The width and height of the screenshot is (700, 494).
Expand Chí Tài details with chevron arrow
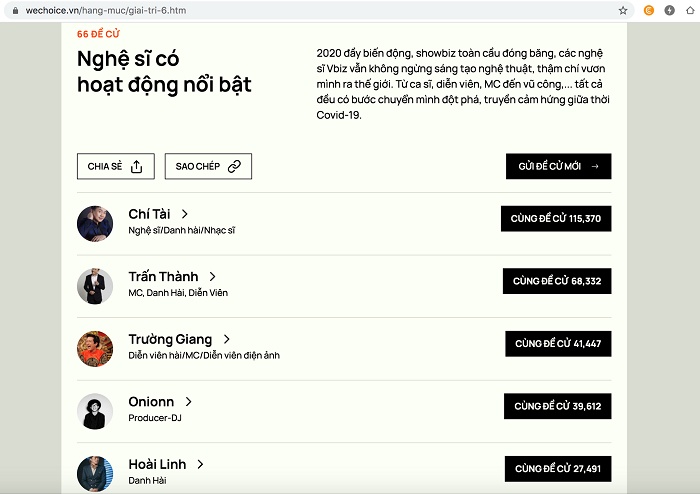185,214
